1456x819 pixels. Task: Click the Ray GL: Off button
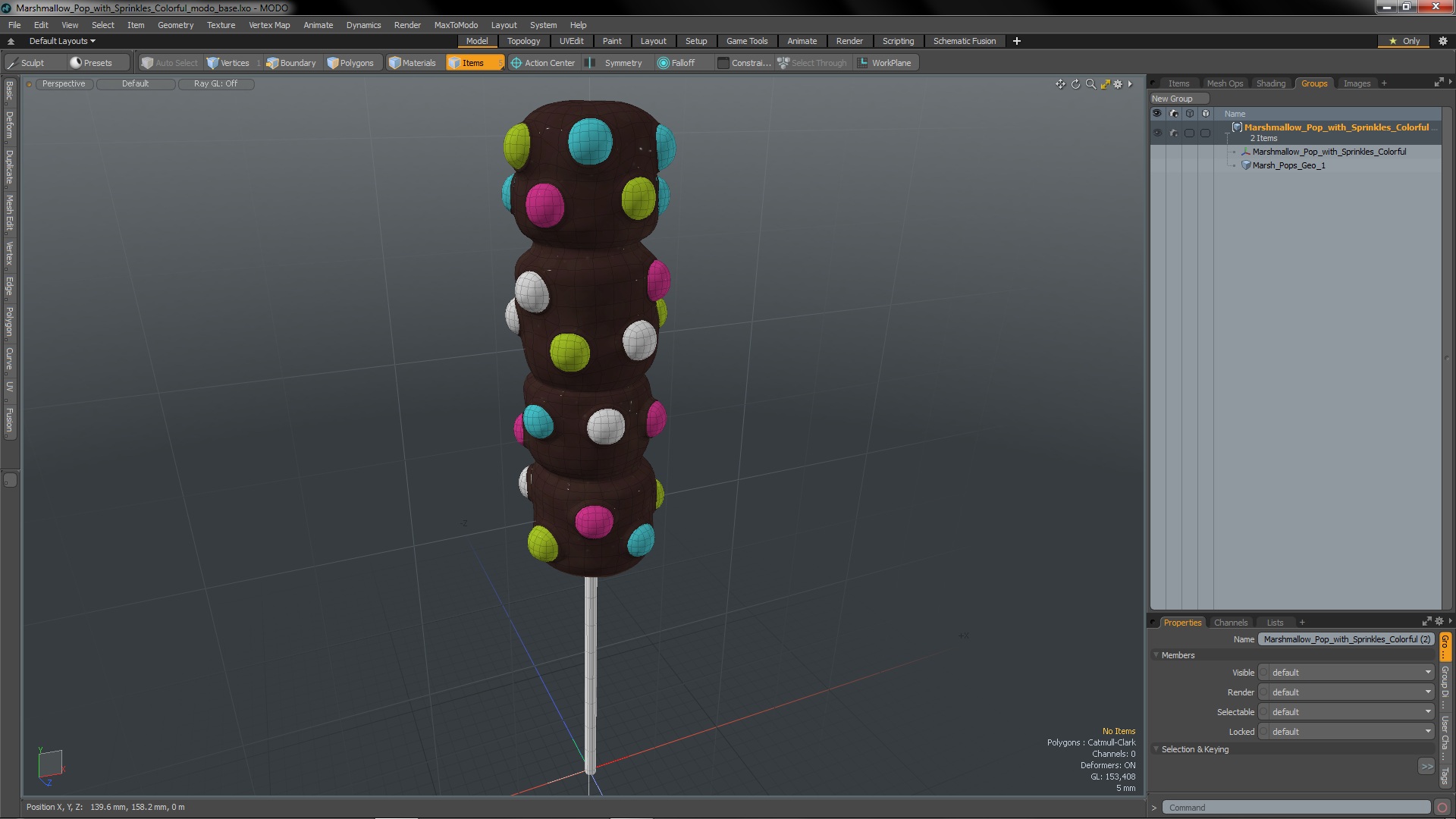[x=215, y=83]
